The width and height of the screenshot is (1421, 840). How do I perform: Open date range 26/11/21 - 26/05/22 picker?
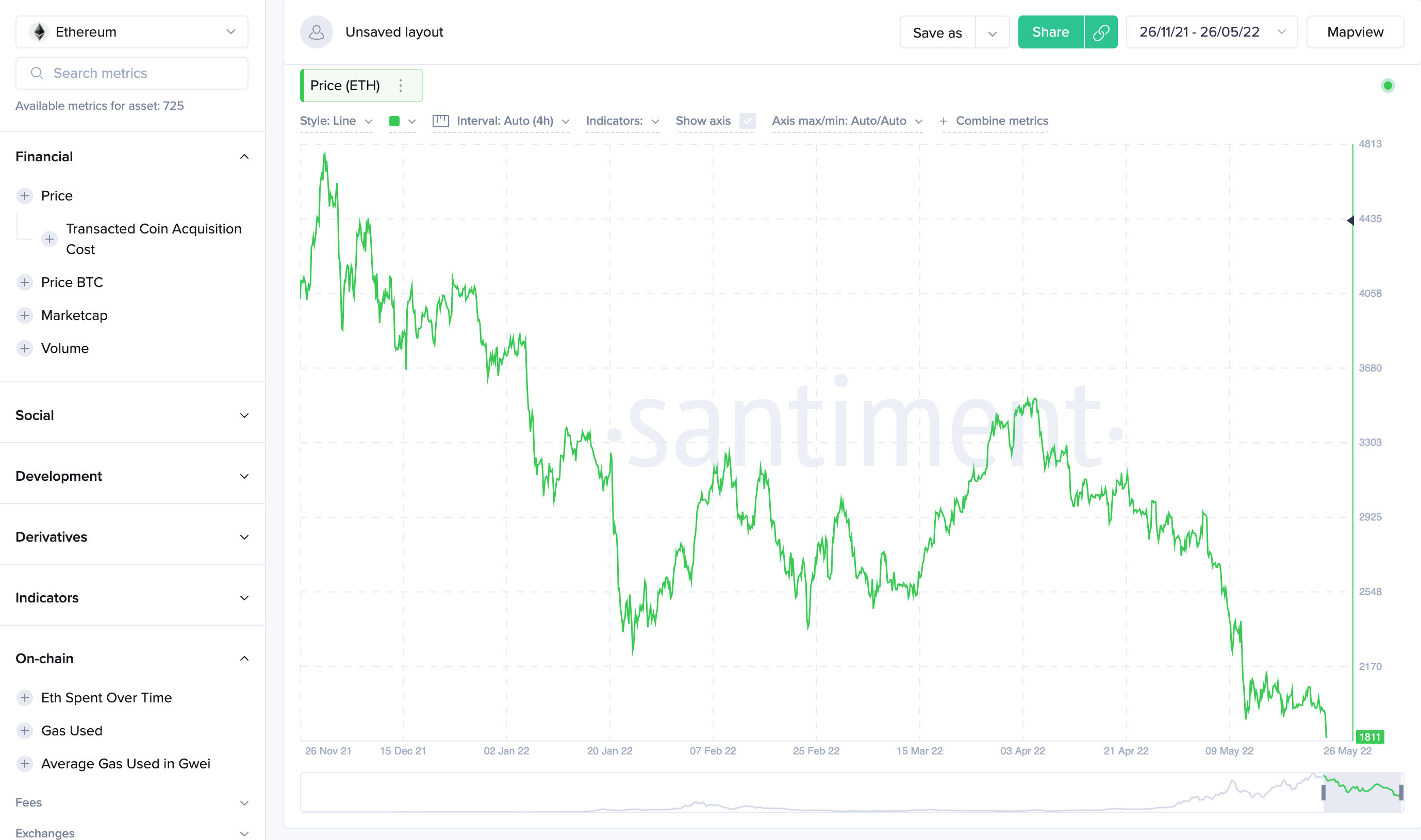coord(1212,32)
